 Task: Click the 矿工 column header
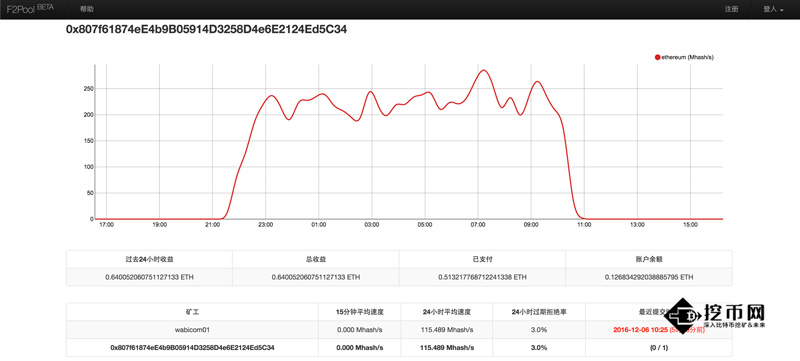pos(192,312)
